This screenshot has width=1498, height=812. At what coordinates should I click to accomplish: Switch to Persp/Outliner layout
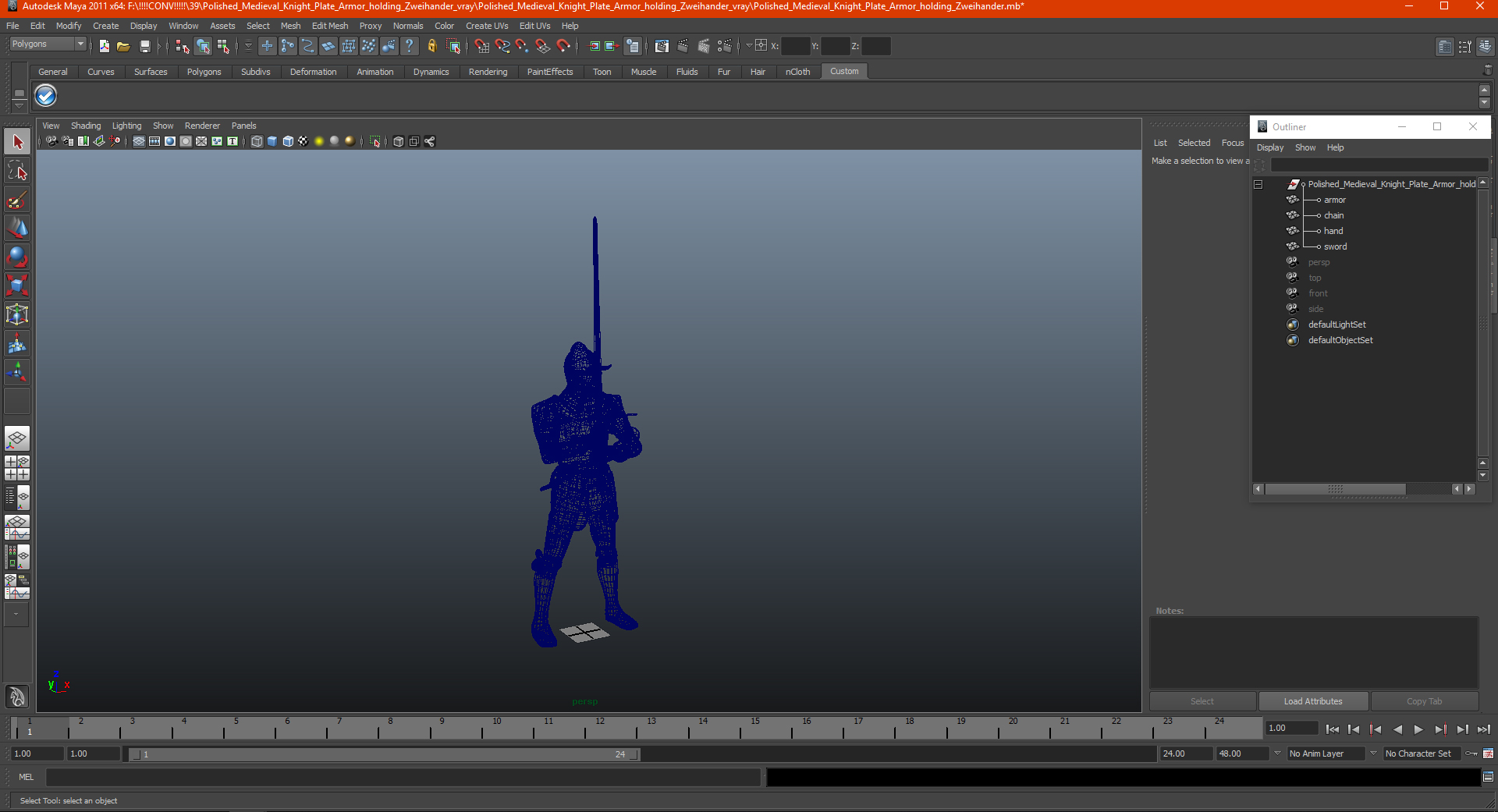(17, 498)
